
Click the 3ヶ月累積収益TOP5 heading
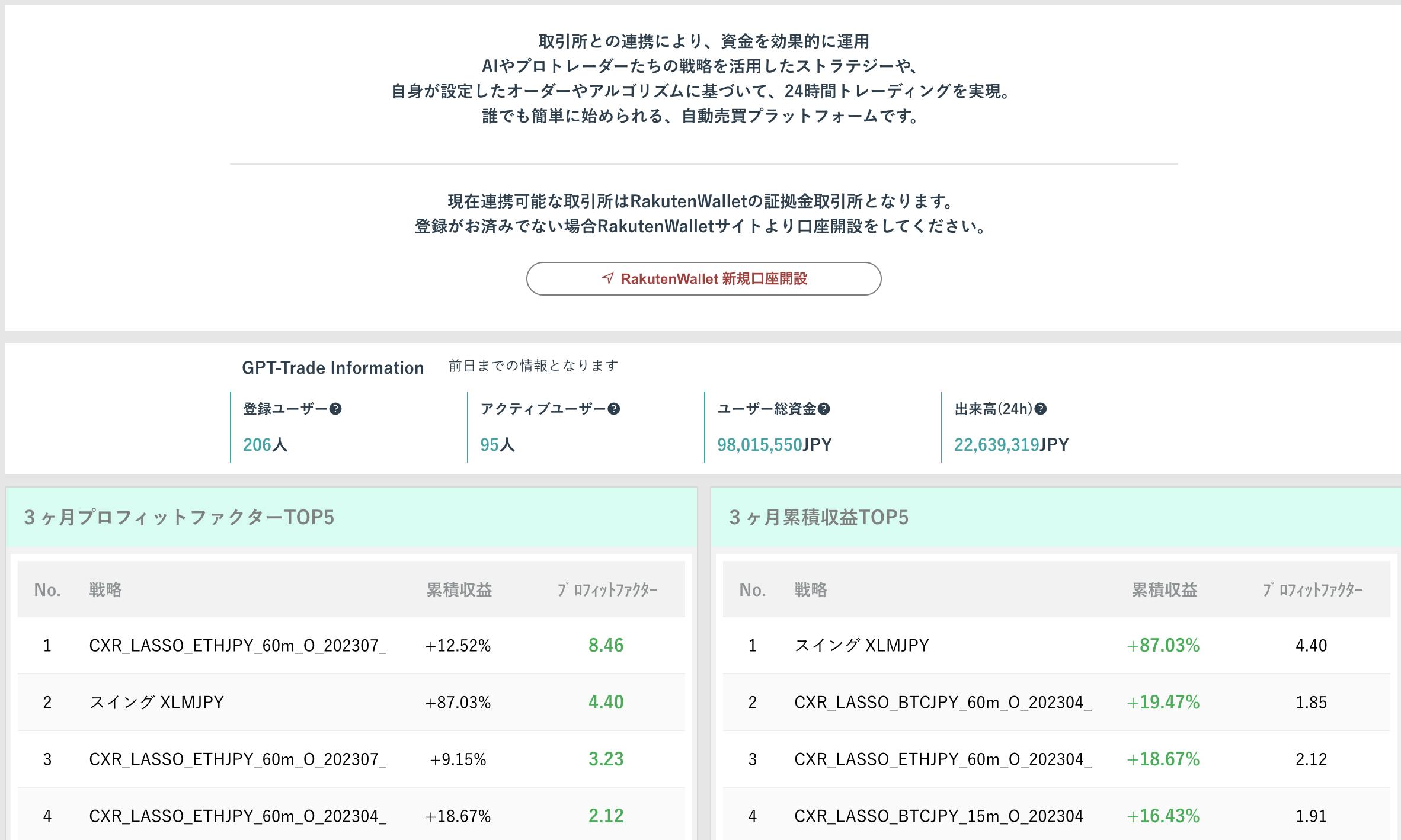(x=818, y=517)
